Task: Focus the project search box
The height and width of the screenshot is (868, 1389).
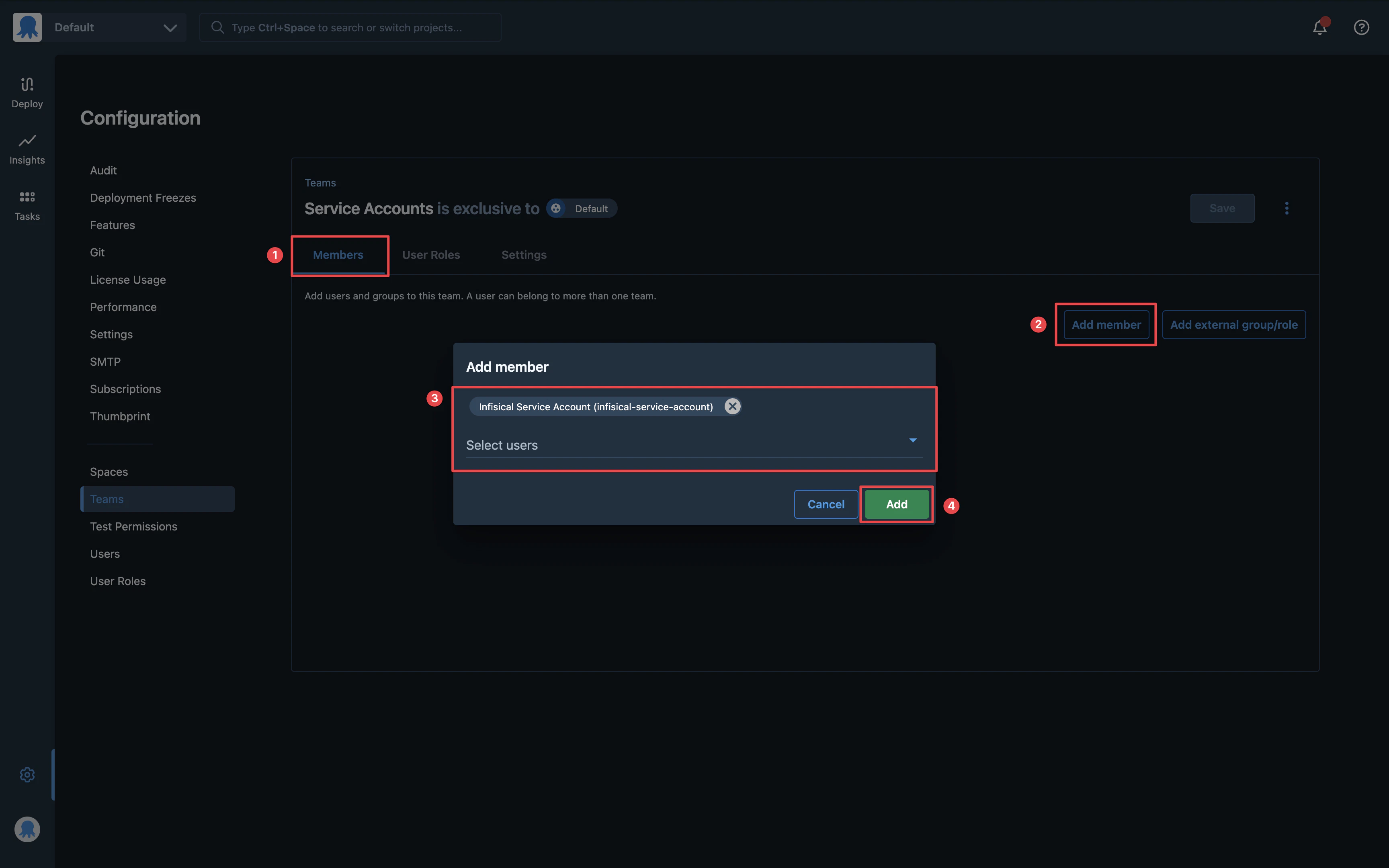Action: 350,27
